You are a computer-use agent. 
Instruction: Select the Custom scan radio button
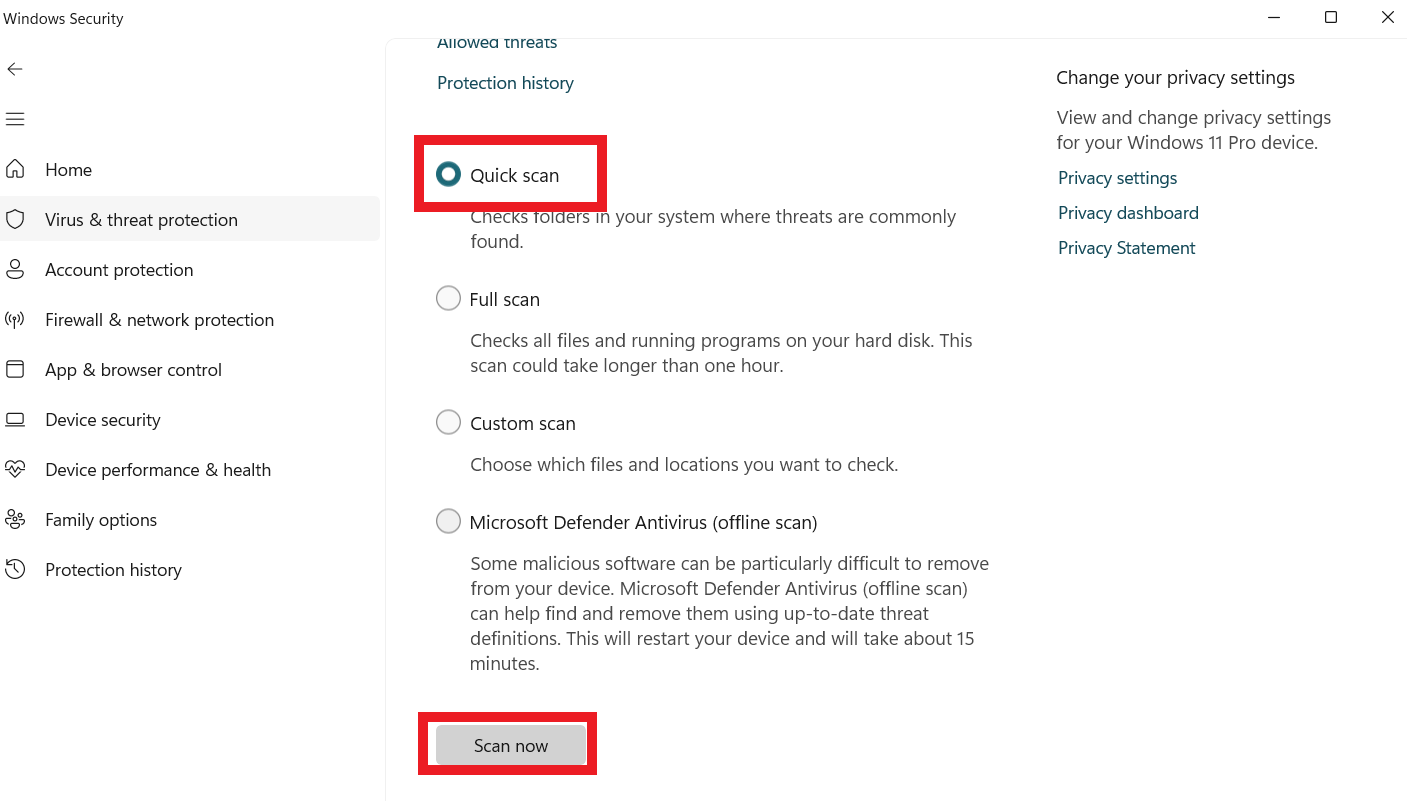(448, 423)
